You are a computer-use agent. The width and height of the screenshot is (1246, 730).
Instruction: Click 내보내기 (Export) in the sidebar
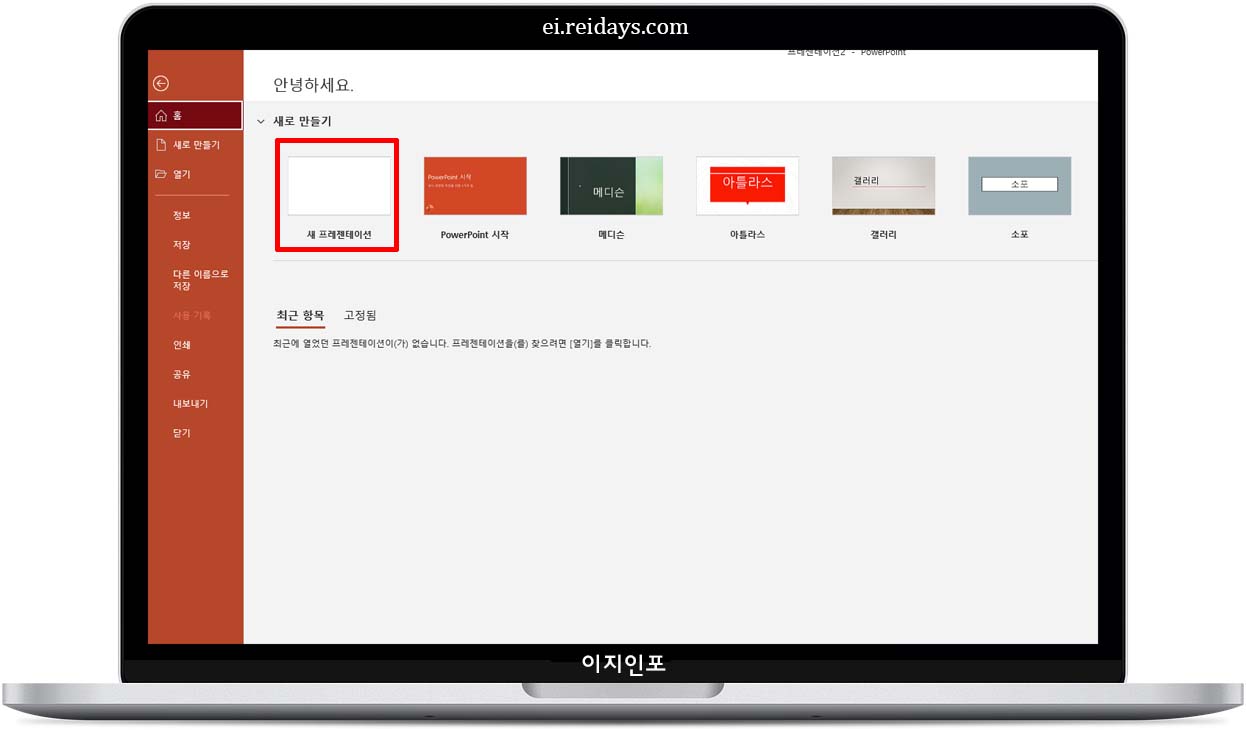188,403
